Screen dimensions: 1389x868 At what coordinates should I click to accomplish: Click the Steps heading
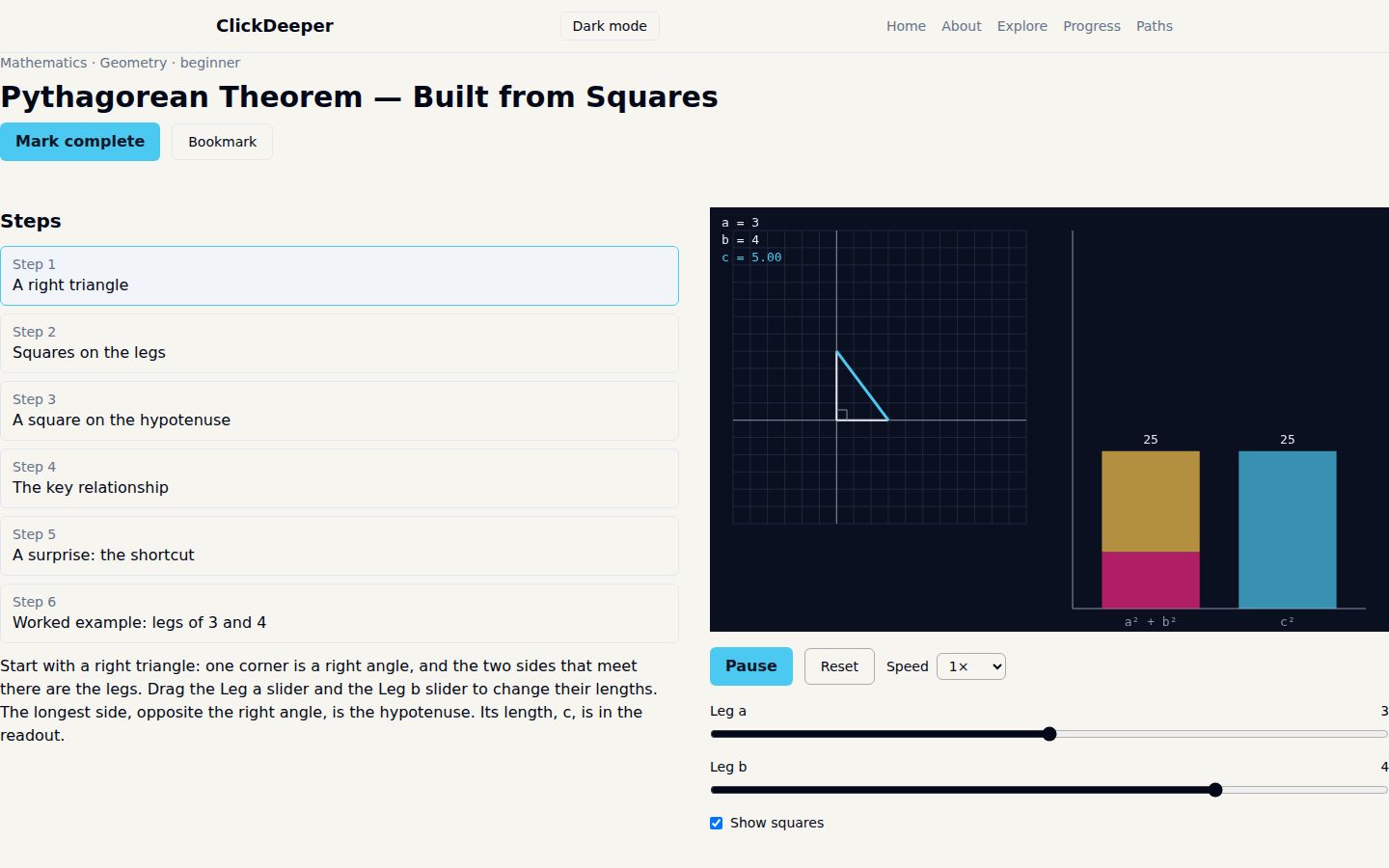point(31,221)
